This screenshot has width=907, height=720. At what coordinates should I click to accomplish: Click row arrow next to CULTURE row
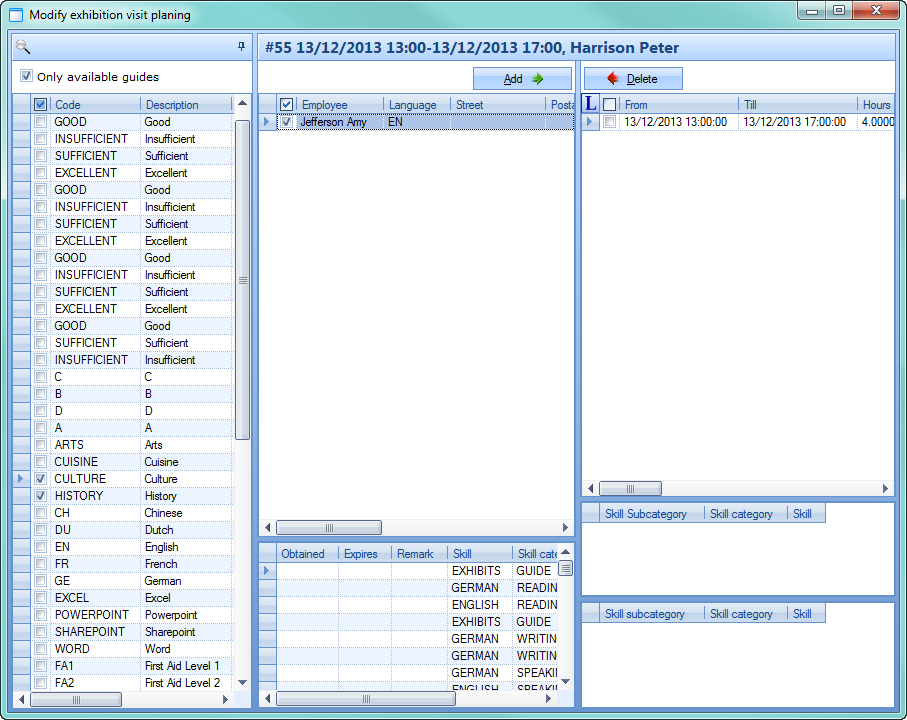point(20,479)
